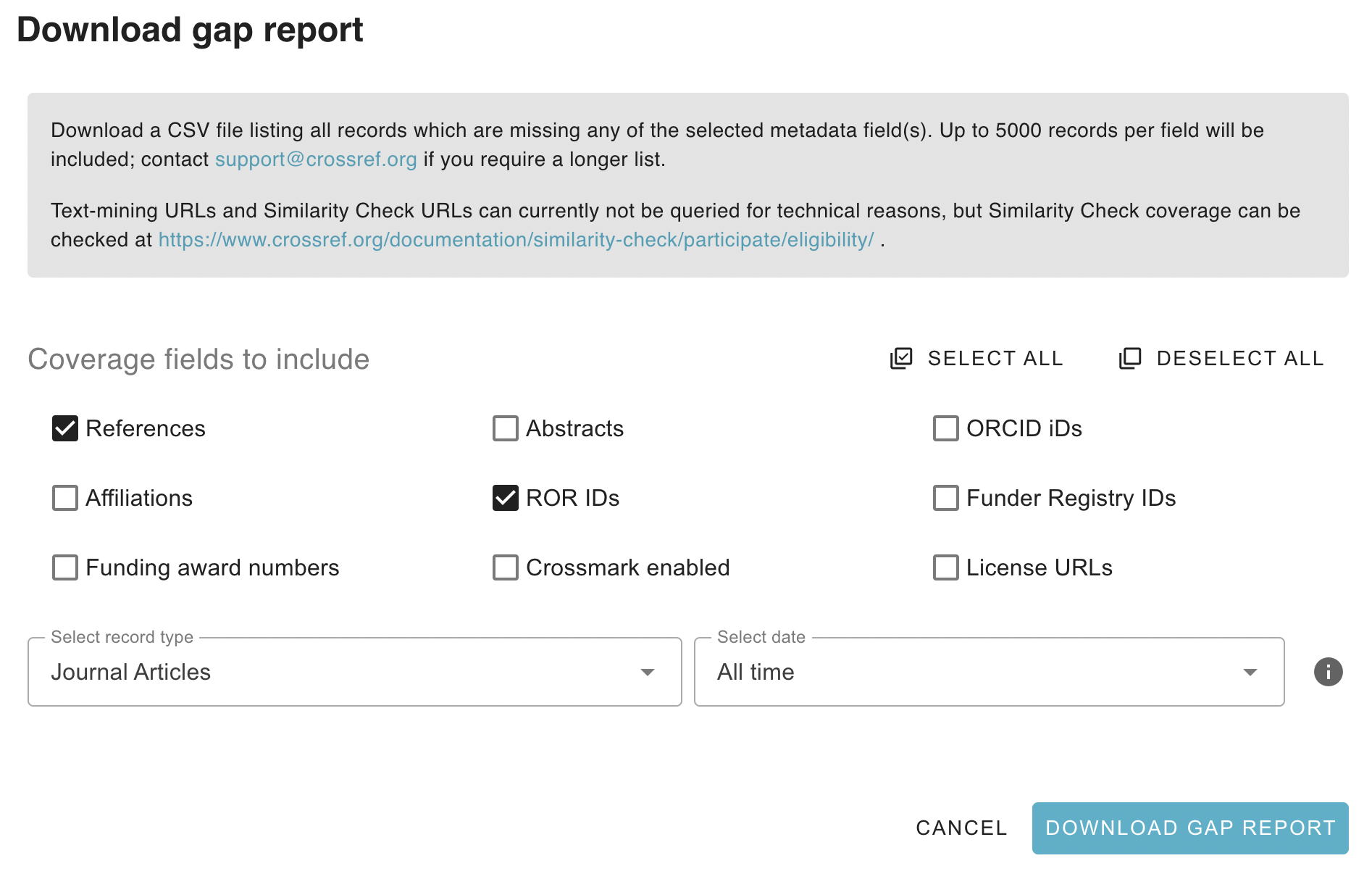Disable the ROR IDs checkbox
The width and height of the screenshot is (1372, 874).
click(505, 498)
